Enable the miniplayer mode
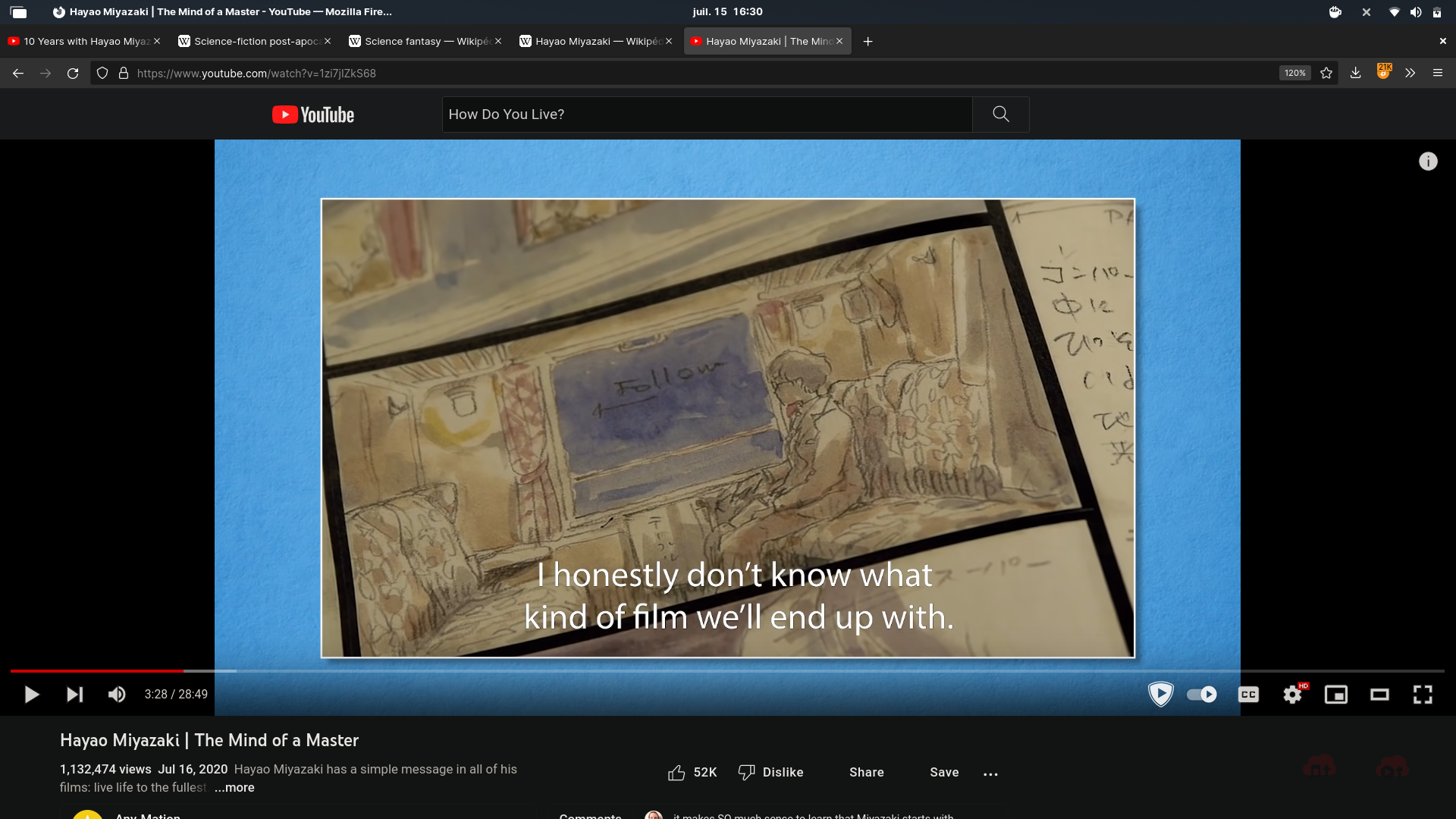Image resolution: width=1456 pixels, height=819 pixels. click(1336, 695)
